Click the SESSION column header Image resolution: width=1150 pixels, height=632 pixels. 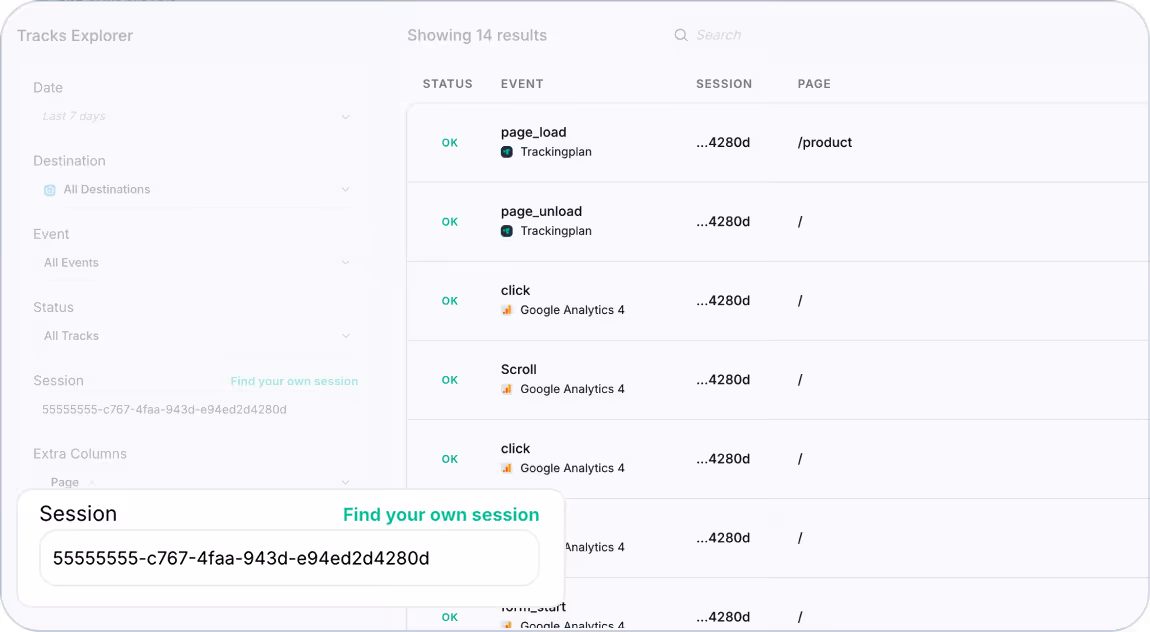tap(724, 84)
